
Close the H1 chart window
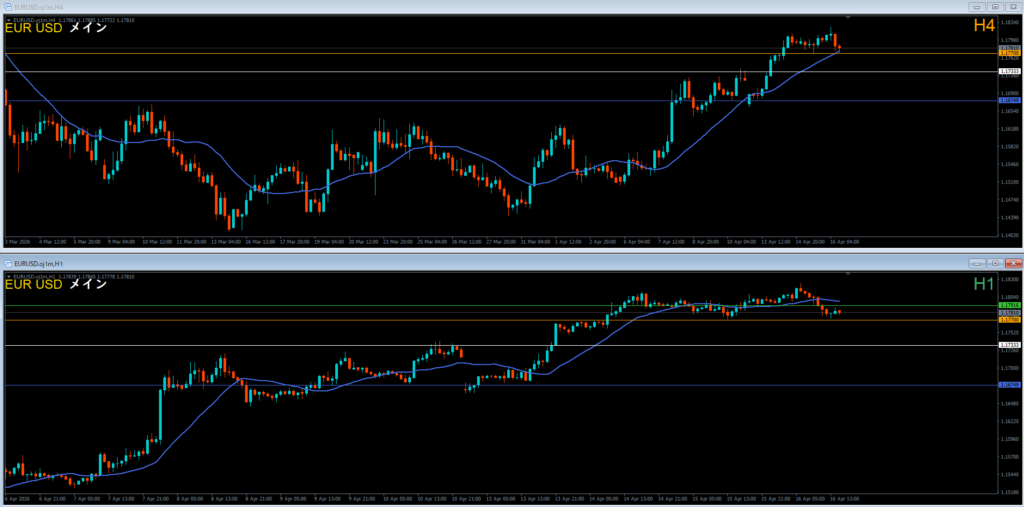1012,262
